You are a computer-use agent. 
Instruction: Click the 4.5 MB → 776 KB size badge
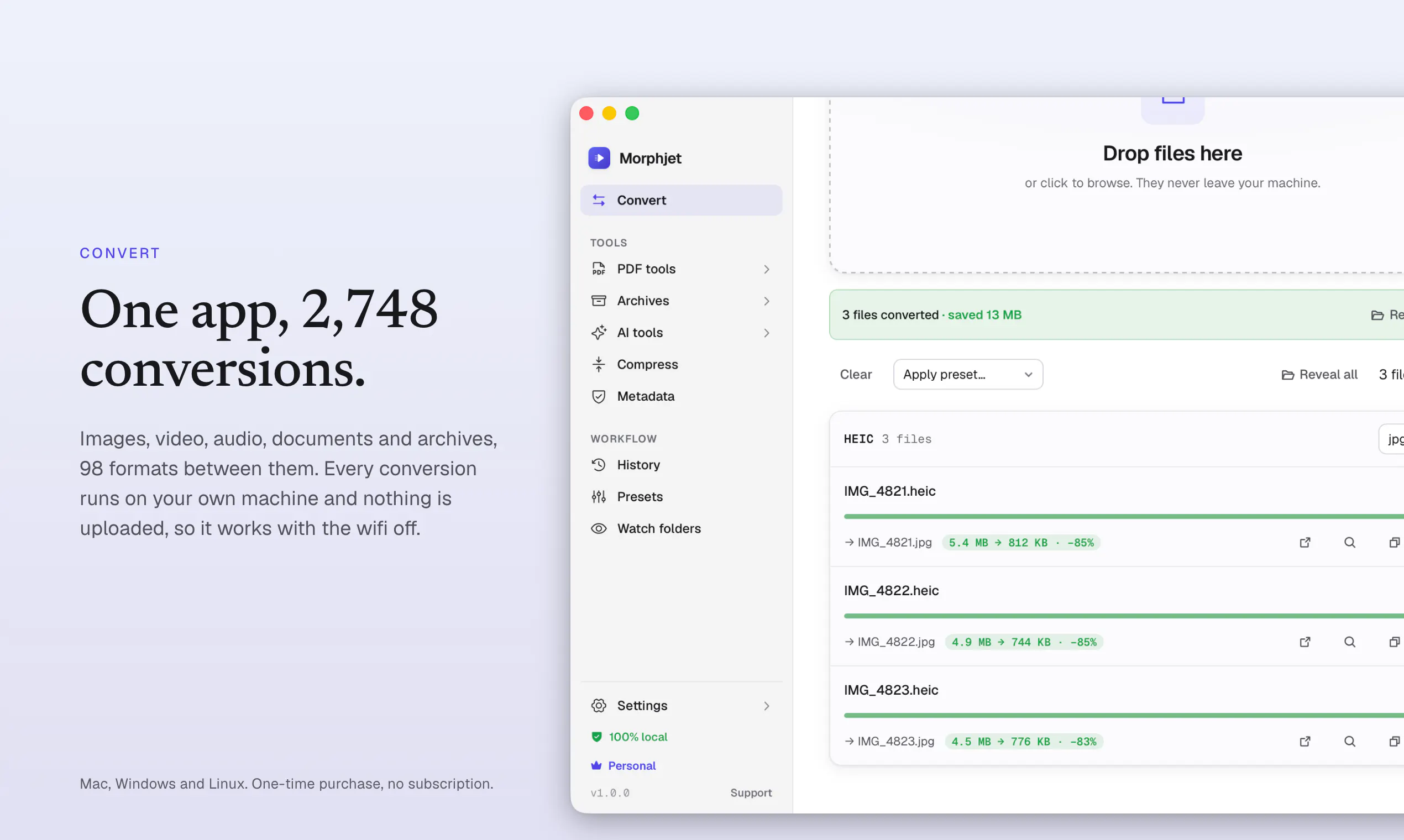point(1024,742)
